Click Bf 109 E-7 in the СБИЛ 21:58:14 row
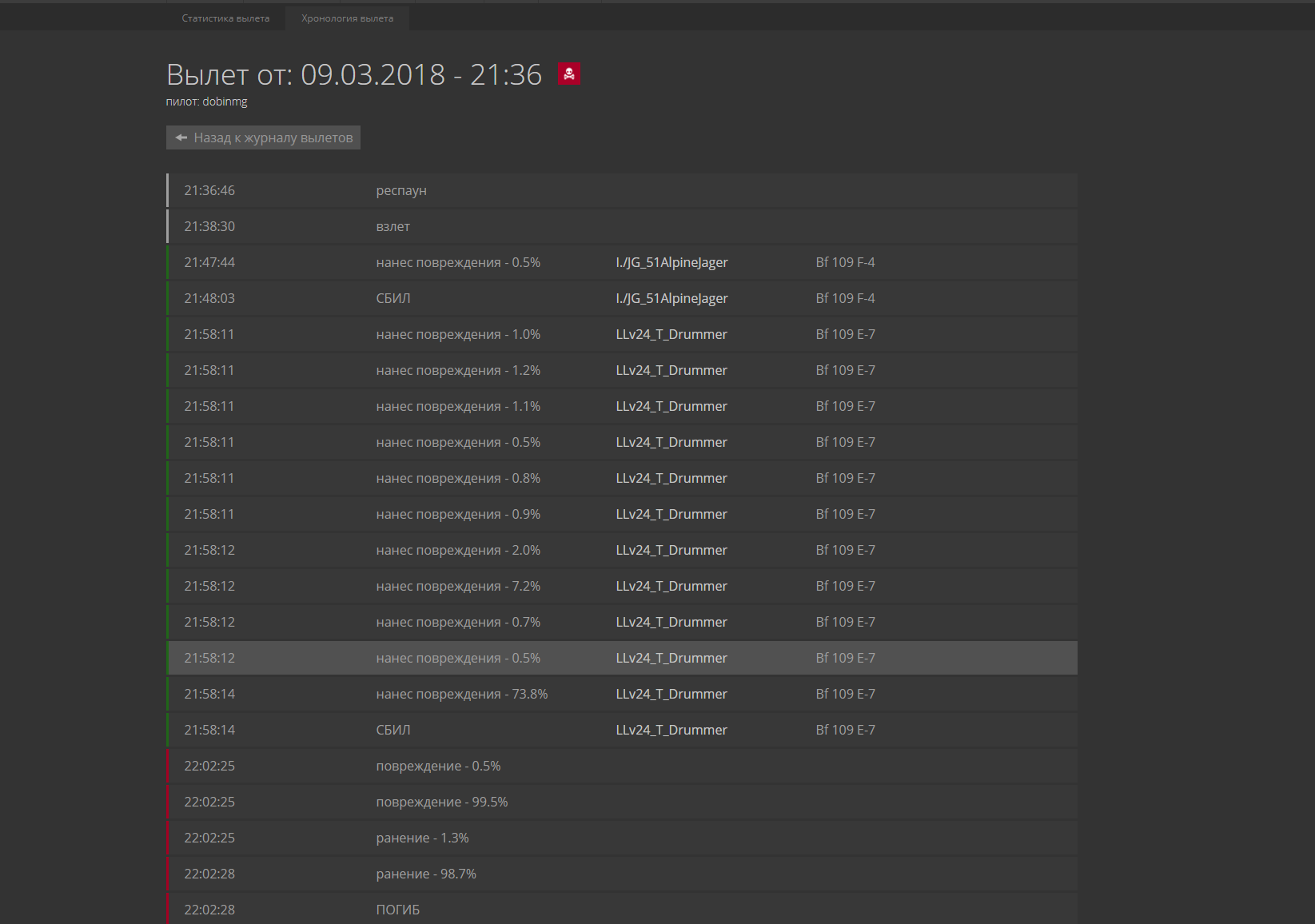Viewport: 1315px width, 924px height. tap(845, 730)
